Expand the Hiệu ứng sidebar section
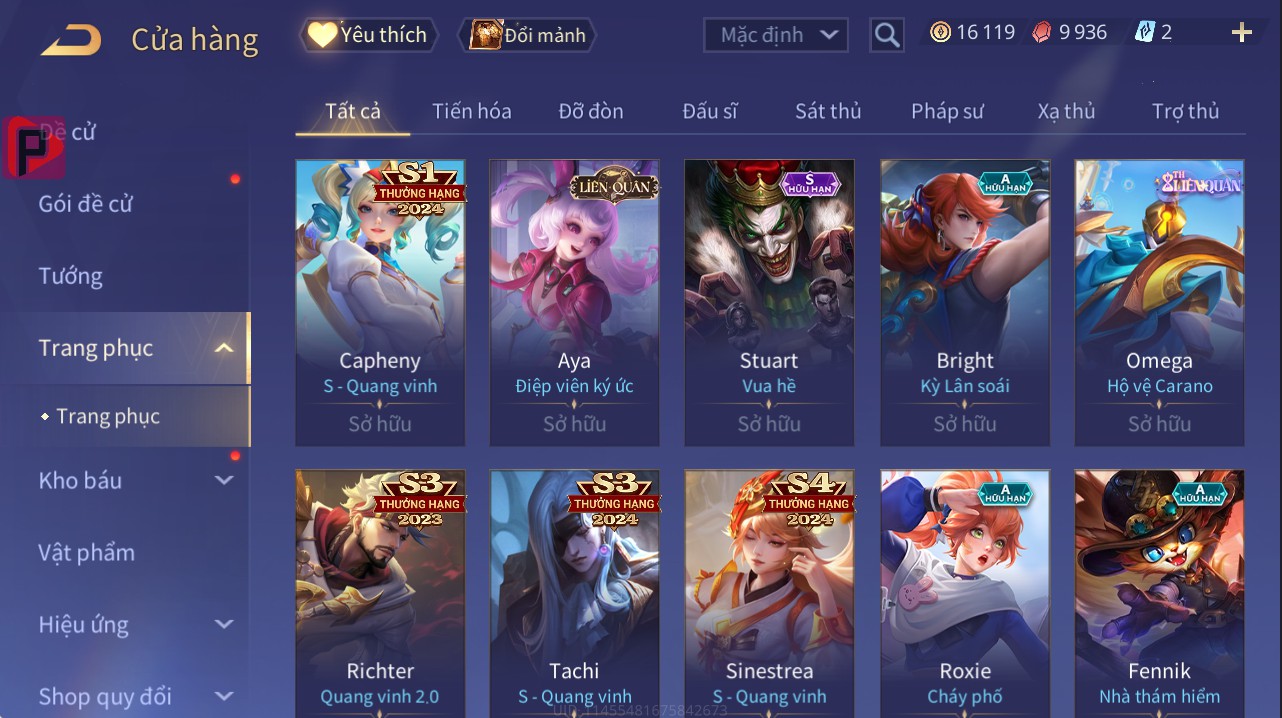The height and width of the screenshot is (718, 1282). pyautogui.click(x=224, y=624)
